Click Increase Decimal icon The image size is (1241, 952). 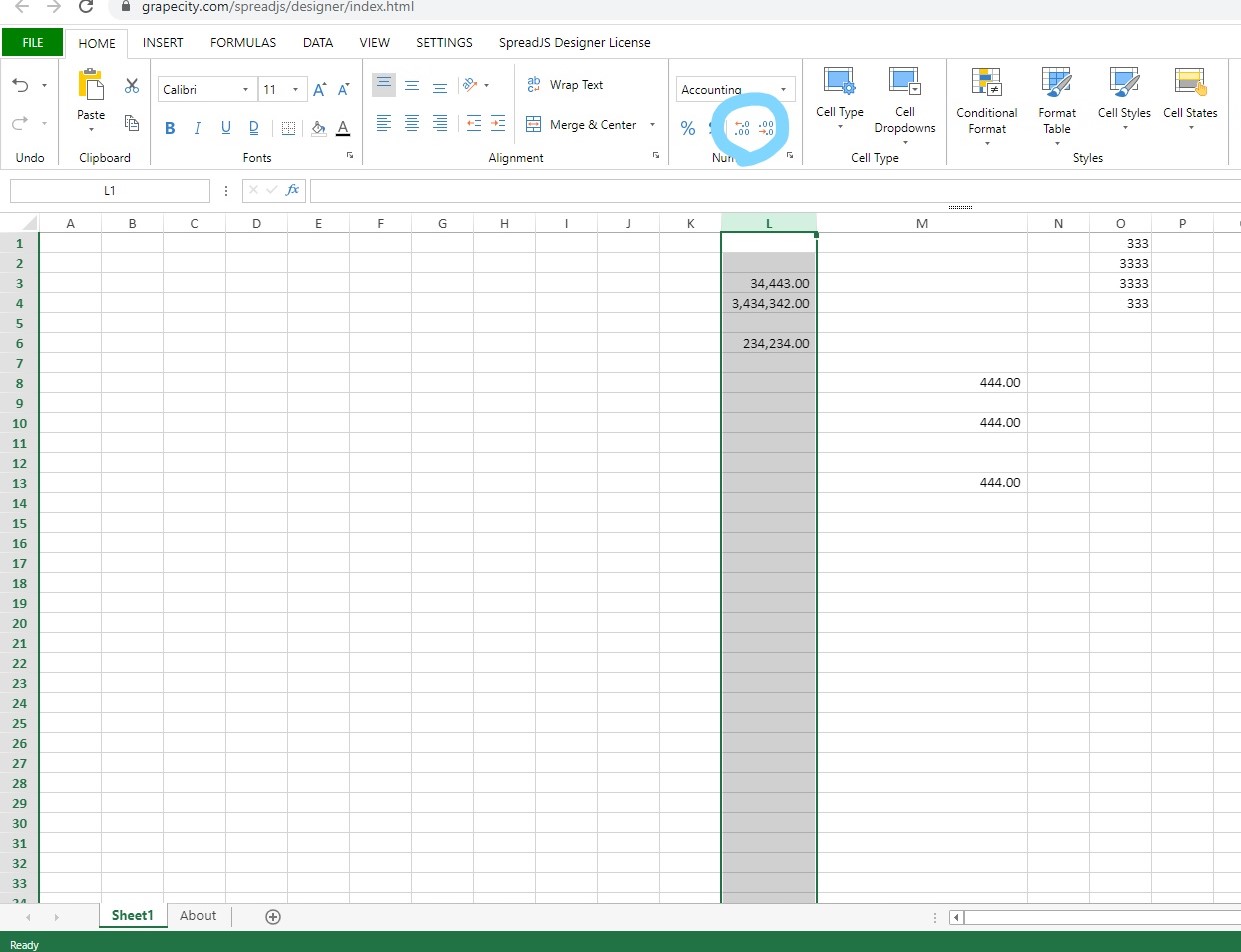tap(742, 128)
